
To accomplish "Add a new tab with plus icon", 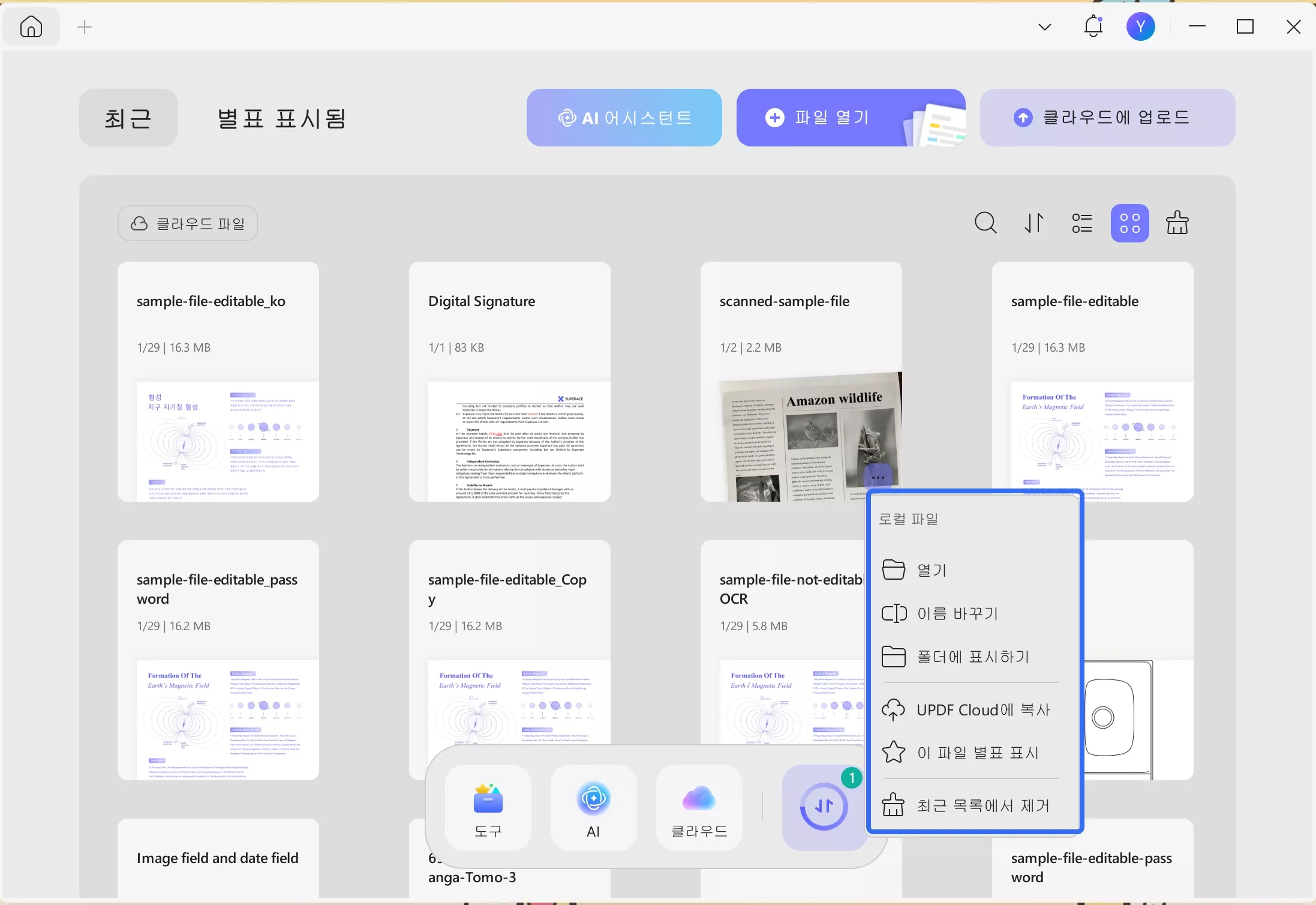I will click(85, 27).
